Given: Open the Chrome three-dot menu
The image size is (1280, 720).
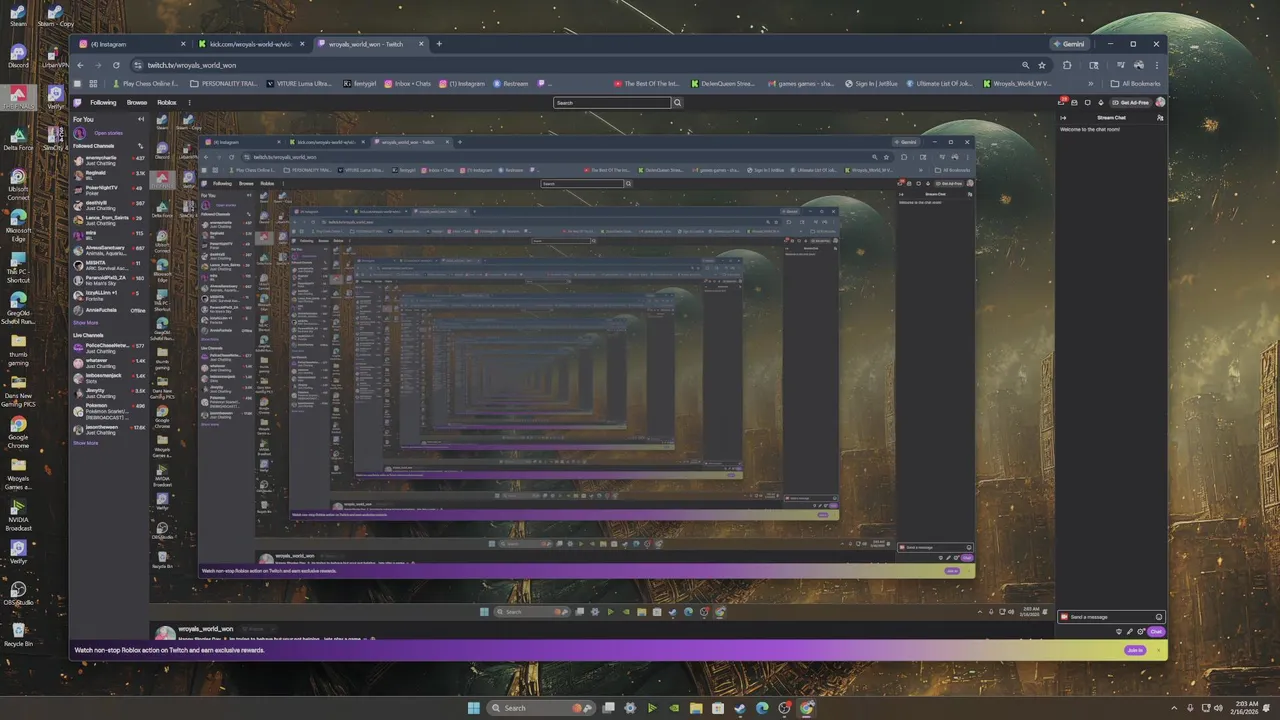Looking at the screenshot, I should (x=1158, y=65).
